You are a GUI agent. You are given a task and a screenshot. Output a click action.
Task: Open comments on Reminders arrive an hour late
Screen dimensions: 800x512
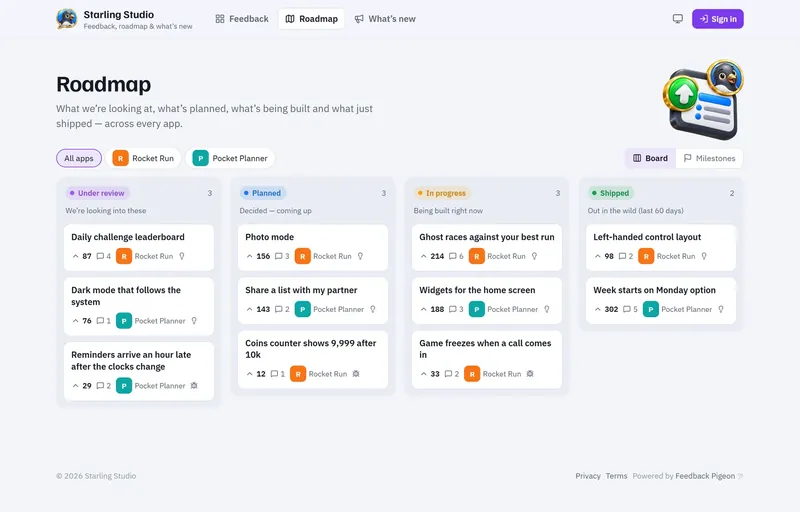tap(104, 386)
